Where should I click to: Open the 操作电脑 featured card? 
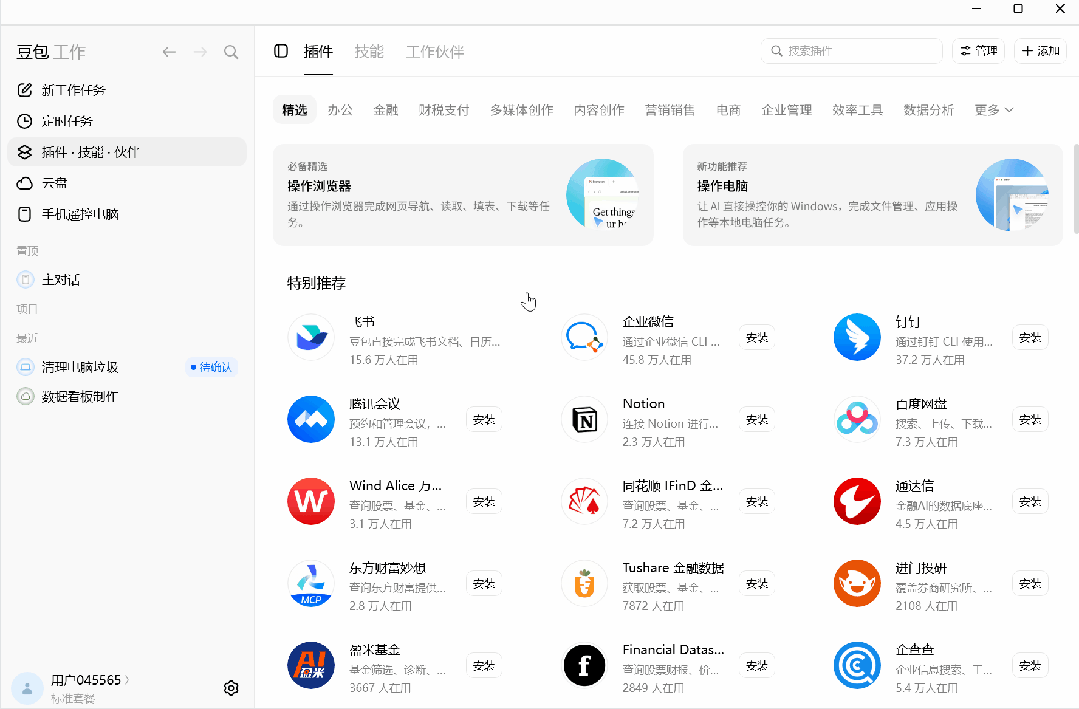[x=873, y=195]
